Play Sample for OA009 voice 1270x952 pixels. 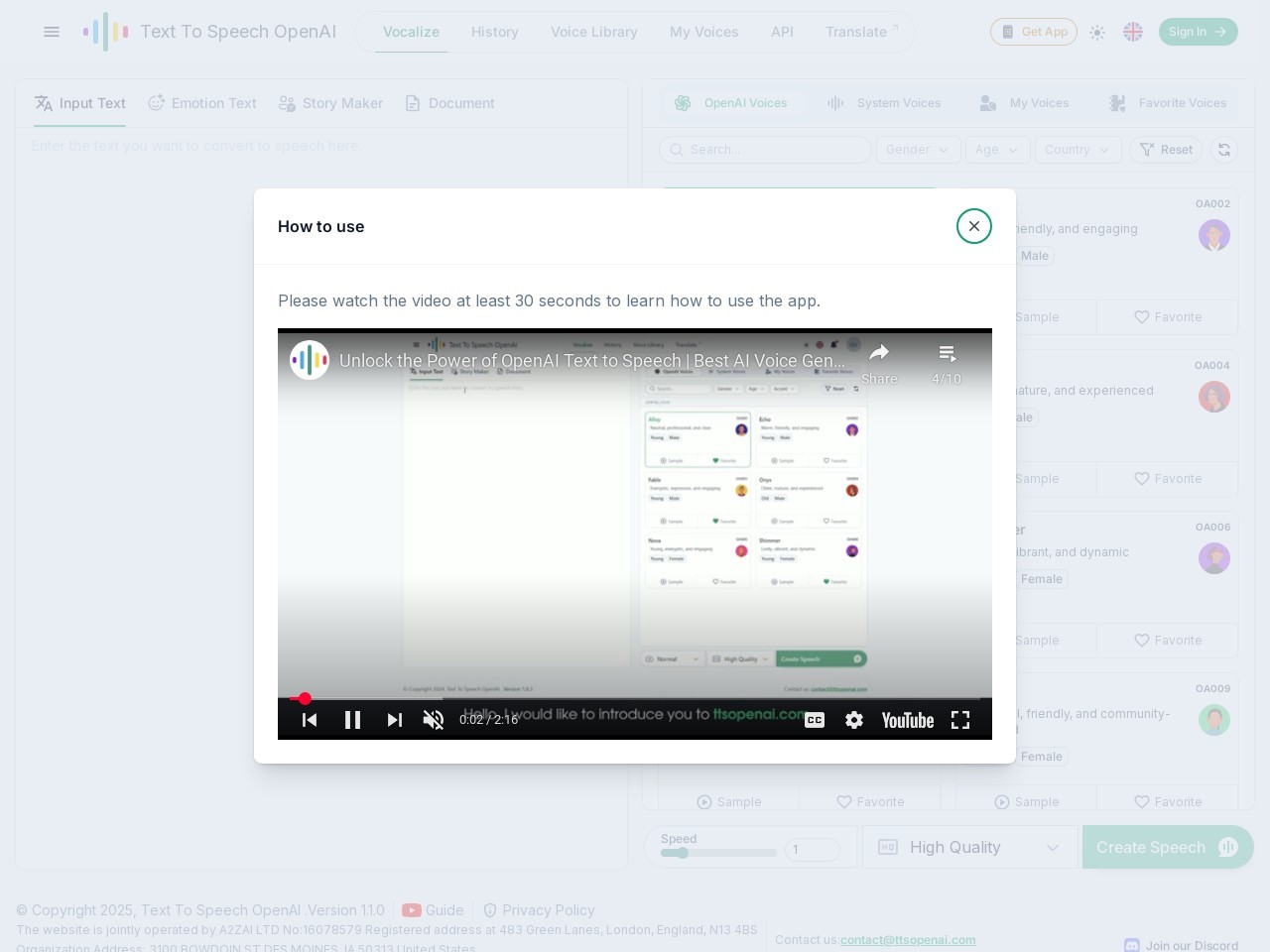1027,801
